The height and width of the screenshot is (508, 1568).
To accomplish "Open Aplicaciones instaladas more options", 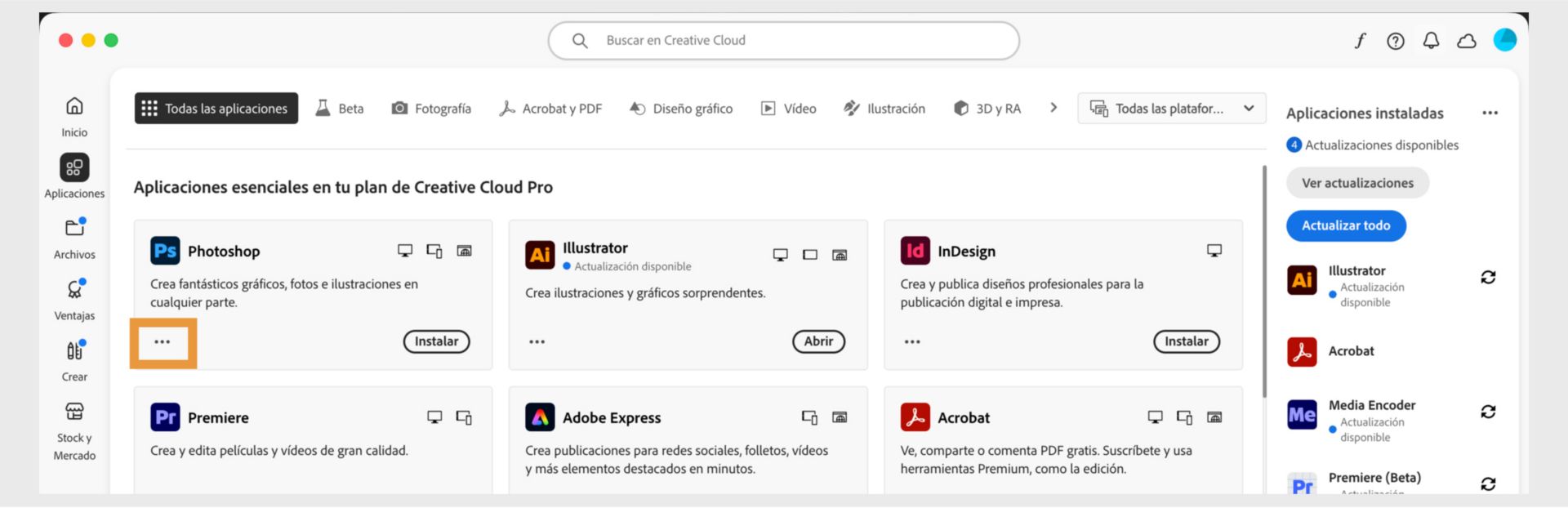I will click(1490, 113).
